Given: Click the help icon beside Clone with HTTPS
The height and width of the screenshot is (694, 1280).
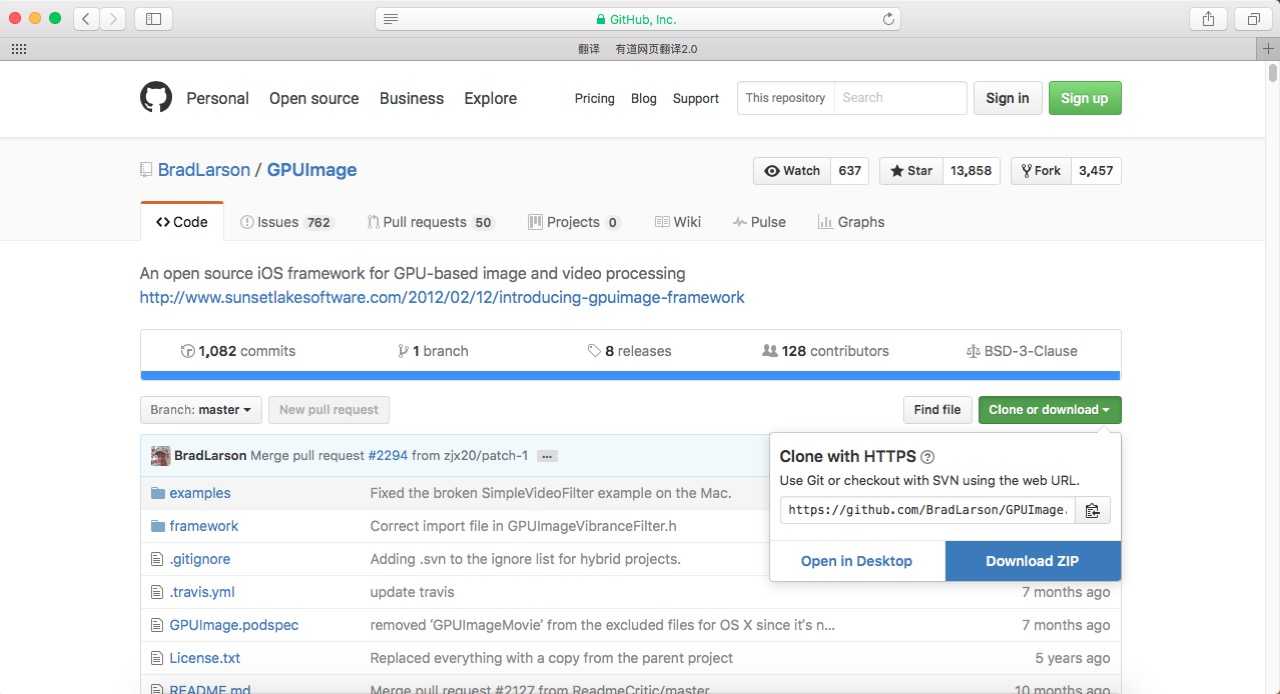Looking at the screenshot, I should tap(927, 457).
